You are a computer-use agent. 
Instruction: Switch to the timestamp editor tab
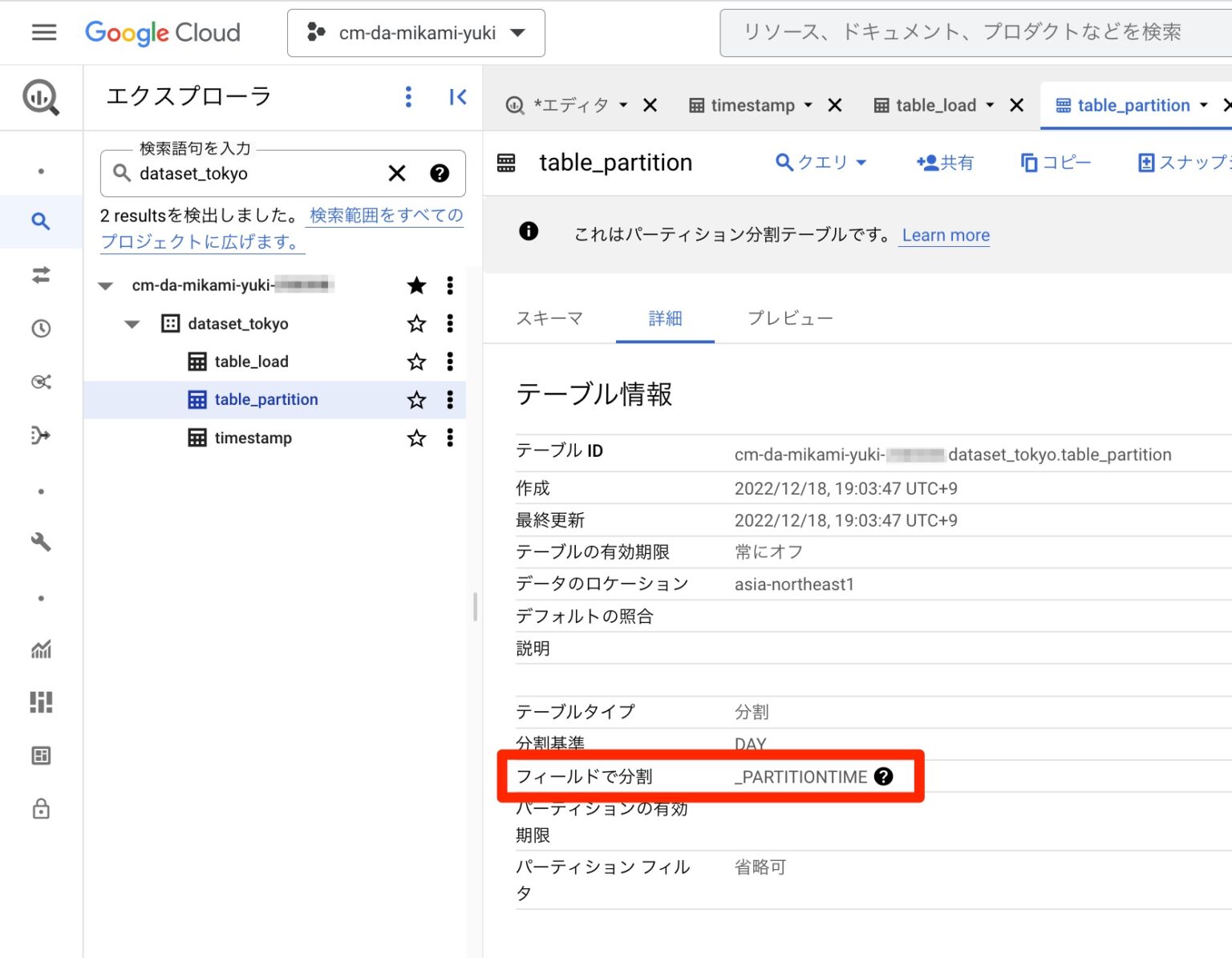click(x=752, y=105)
